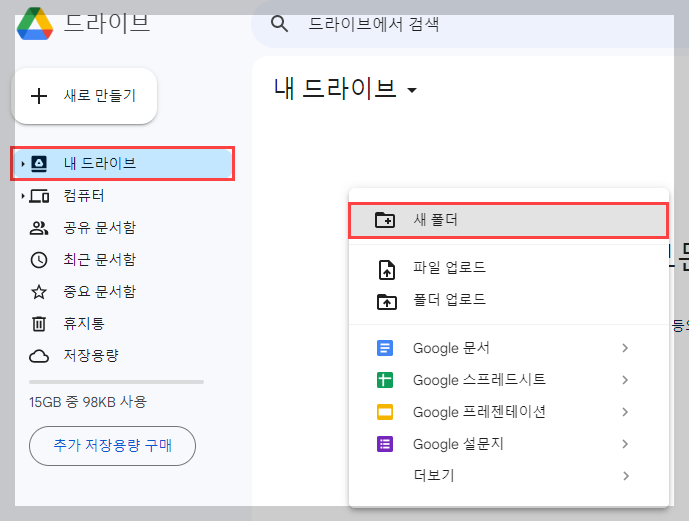The image size is (689, 521).
Task: Expand the 내 드라이브 tree arrow
Action: tap(23, 164)
